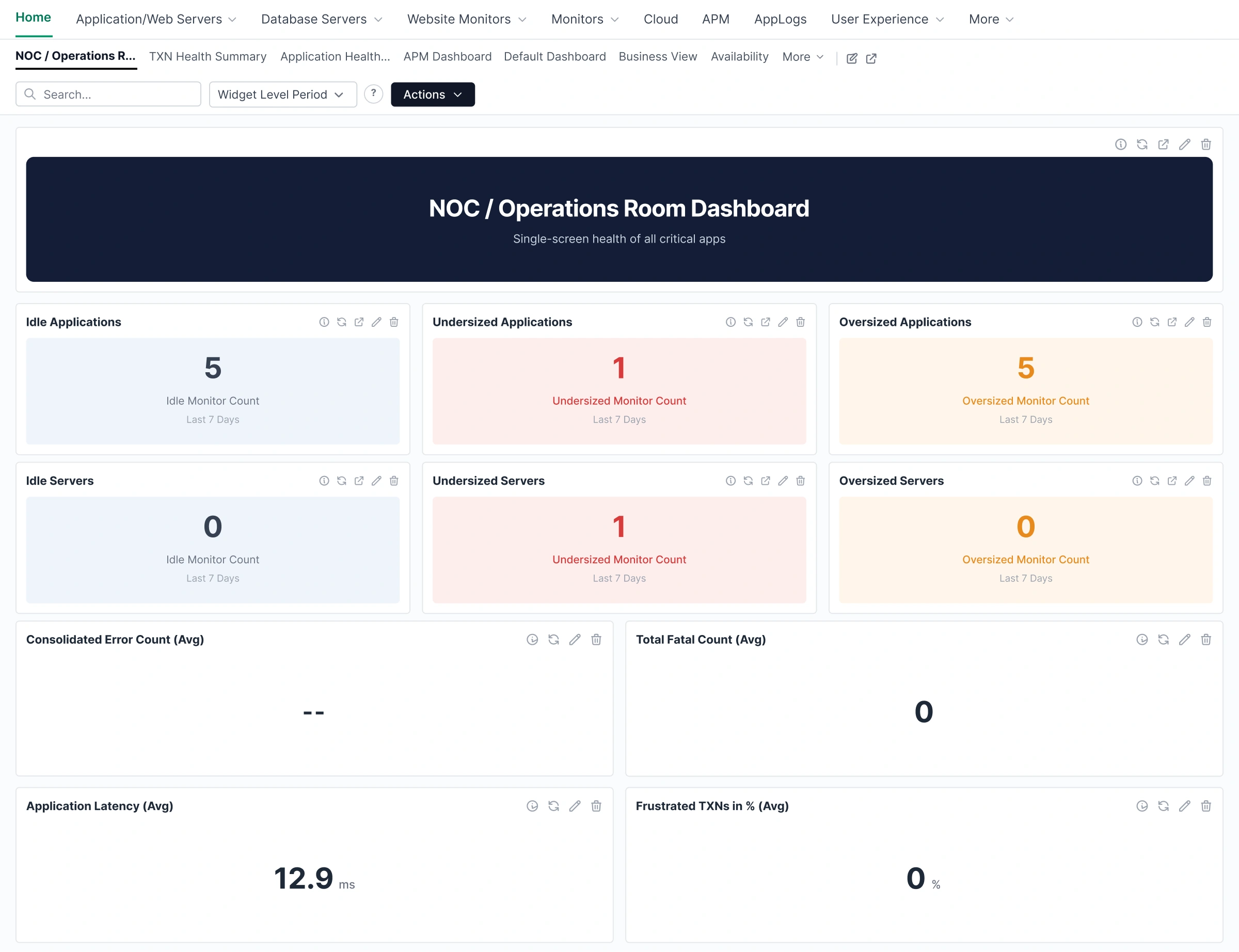Edit the Undersized Applications widget
This screenshot has height=952, width=1239.
point(783,322)
